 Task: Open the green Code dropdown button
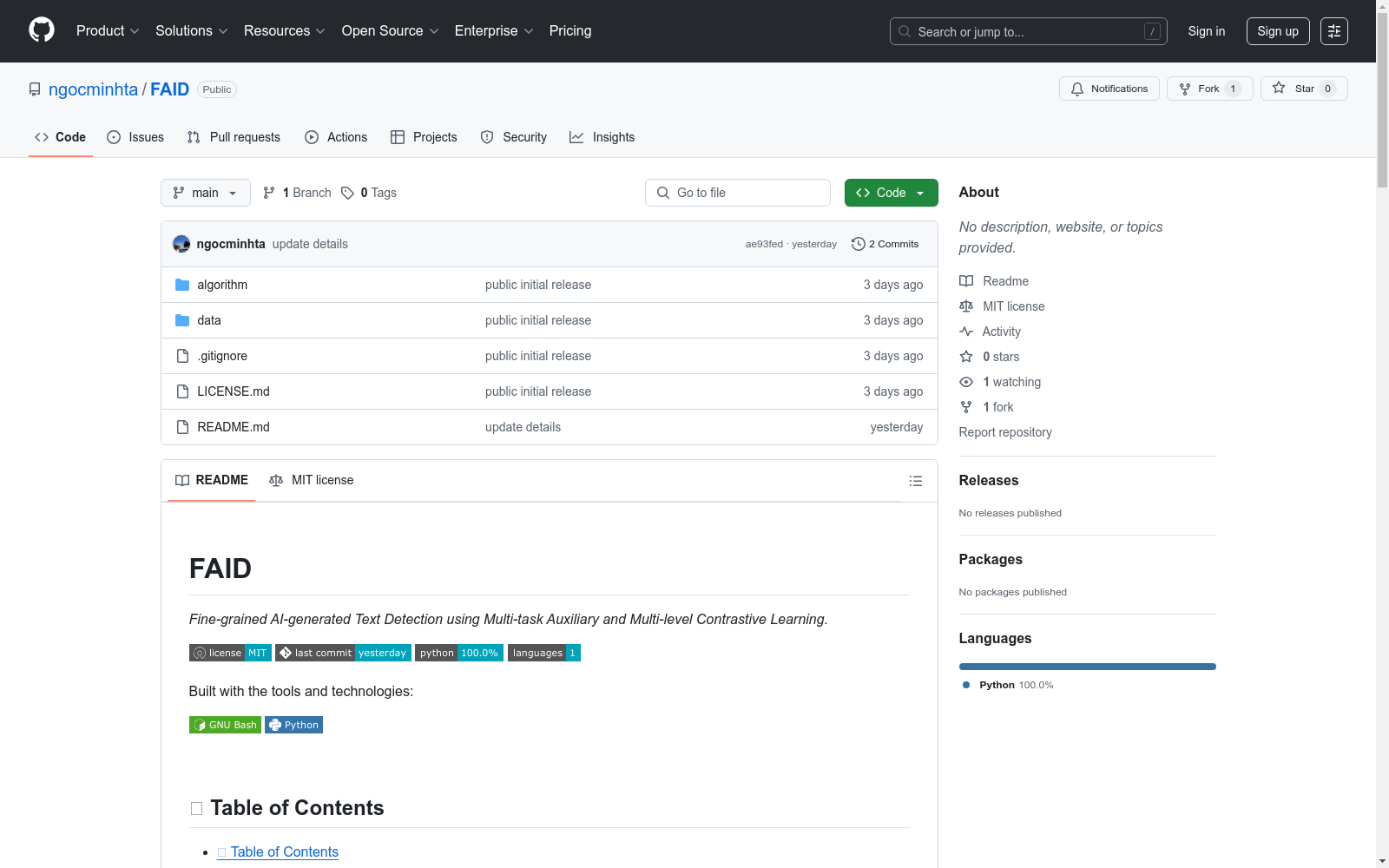891,193
